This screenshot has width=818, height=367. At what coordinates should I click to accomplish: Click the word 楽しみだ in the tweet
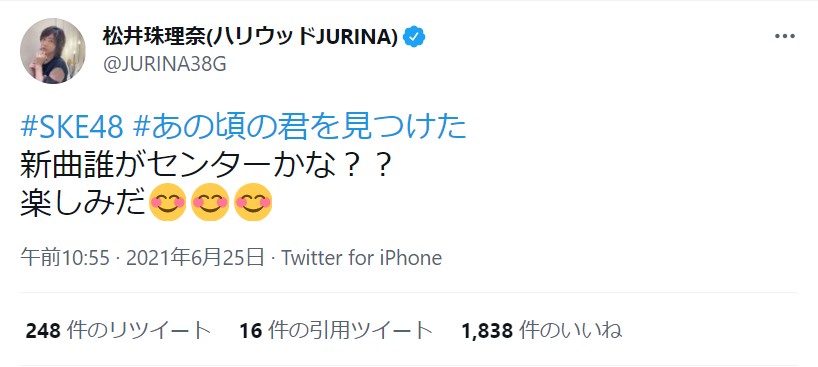(x=83, y=203)
